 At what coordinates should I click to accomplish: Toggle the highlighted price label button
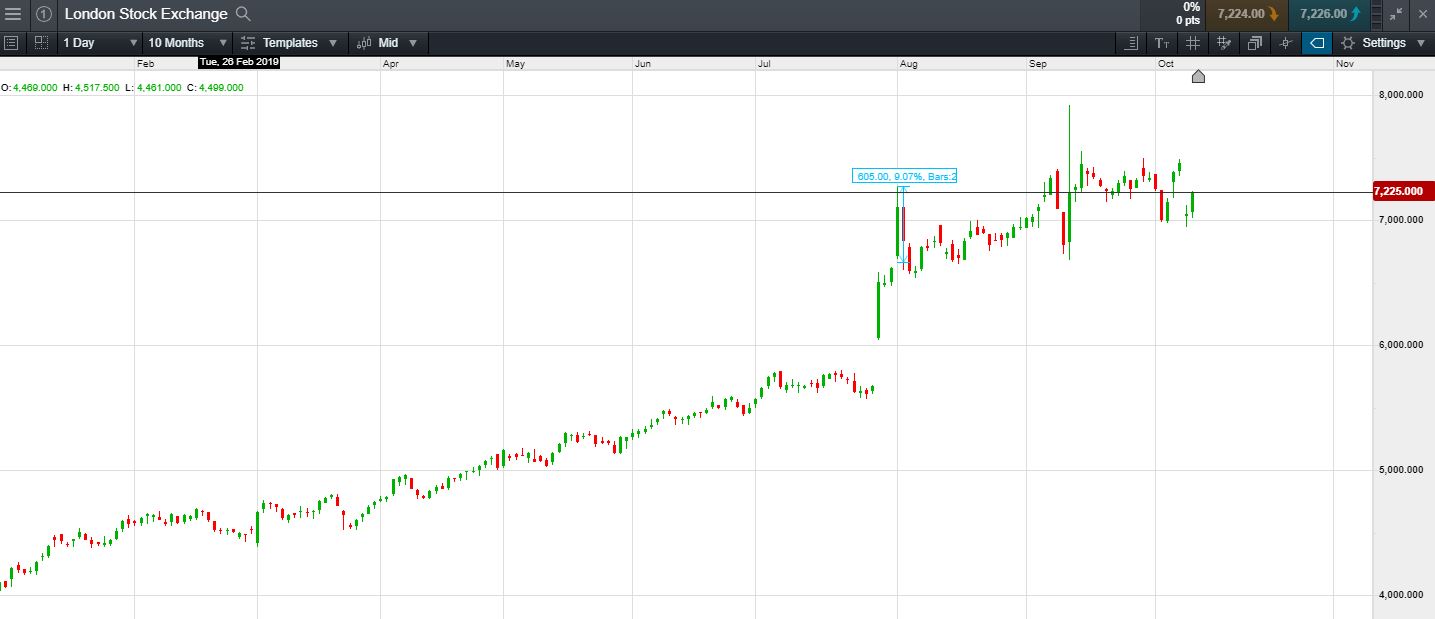[x=1317, y=43]
